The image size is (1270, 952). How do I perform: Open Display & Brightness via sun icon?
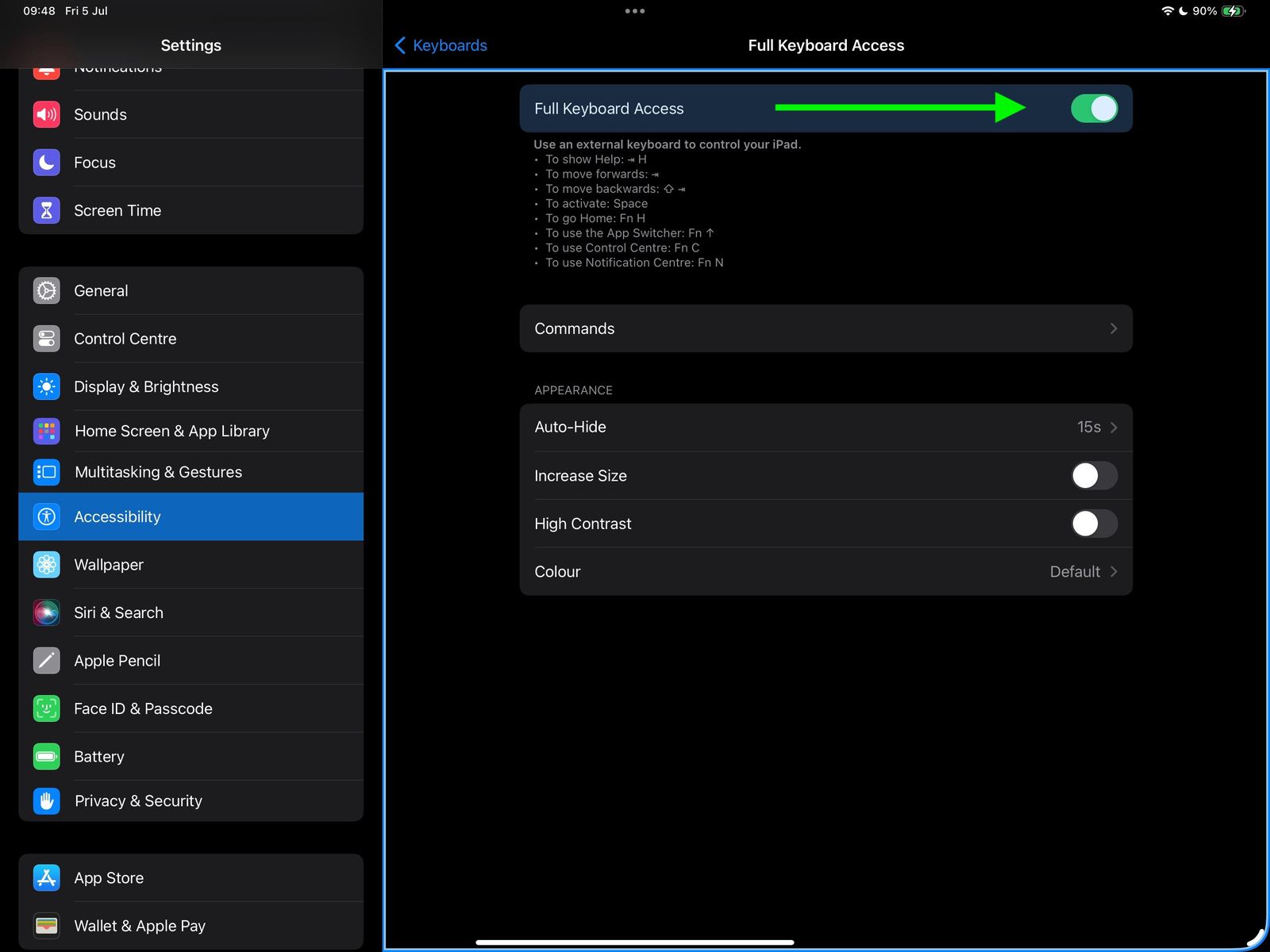coord(46,386)
